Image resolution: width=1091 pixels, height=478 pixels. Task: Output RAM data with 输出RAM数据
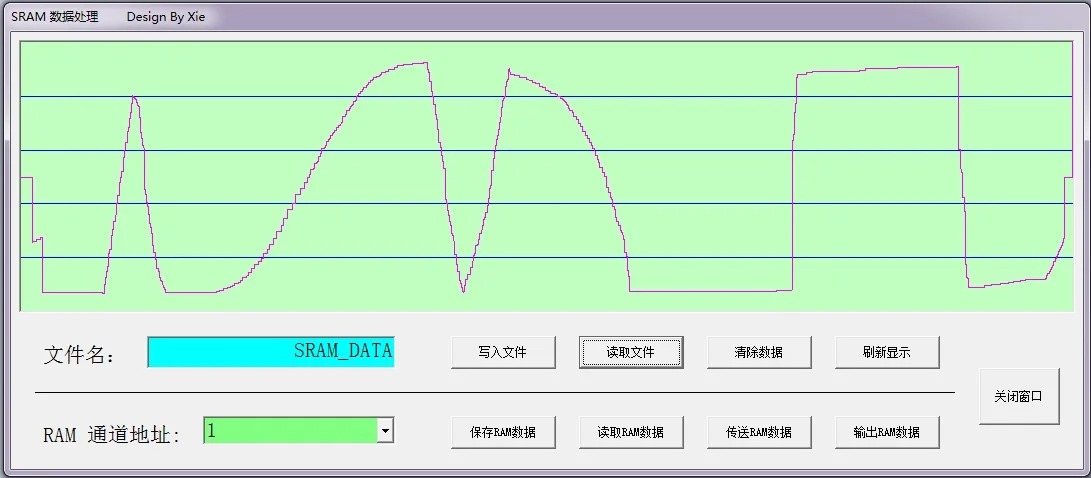[x=887, y=432]
